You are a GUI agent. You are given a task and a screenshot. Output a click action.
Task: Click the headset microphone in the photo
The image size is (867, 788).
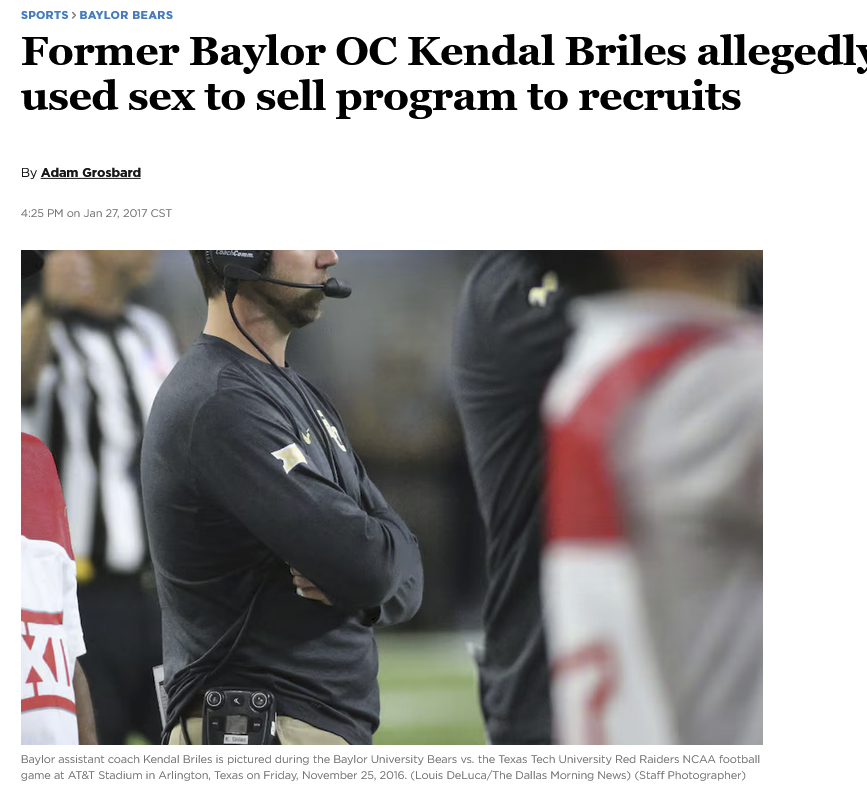[x=336, y=288]
